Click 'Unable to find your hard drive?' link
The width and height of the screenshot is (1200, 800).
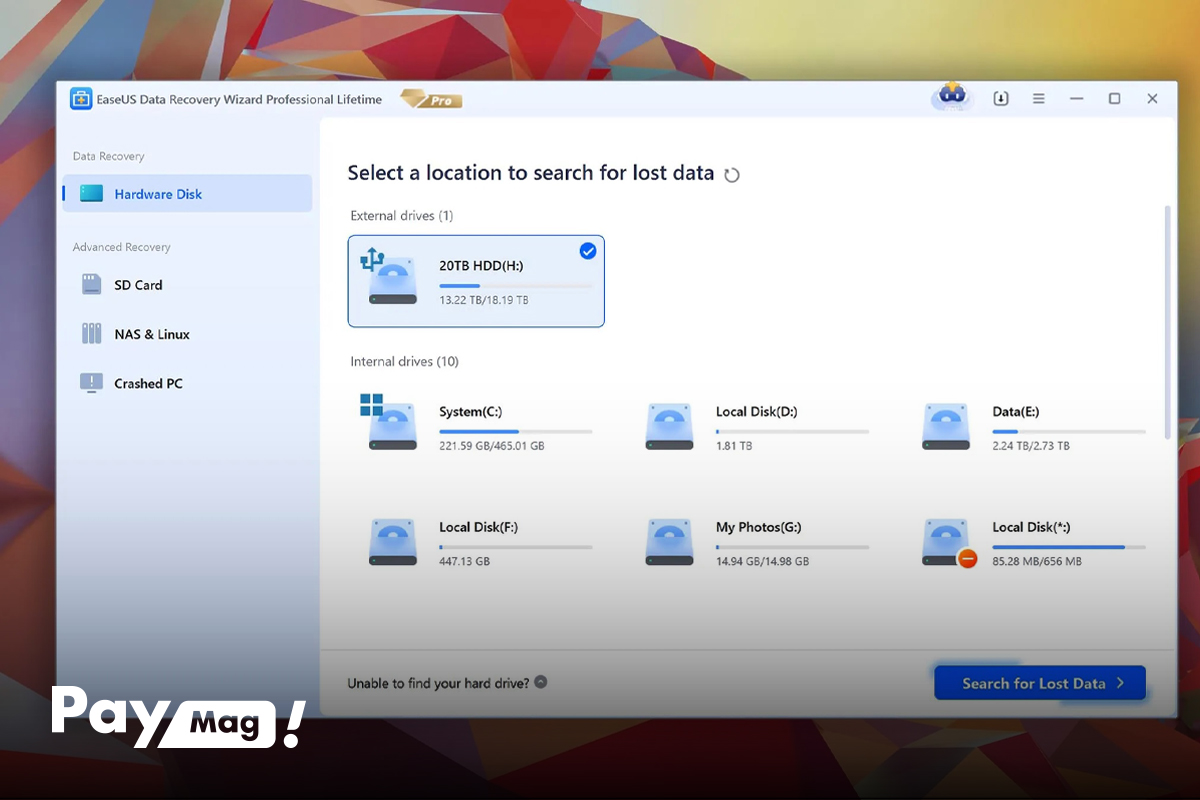point(439,684)
